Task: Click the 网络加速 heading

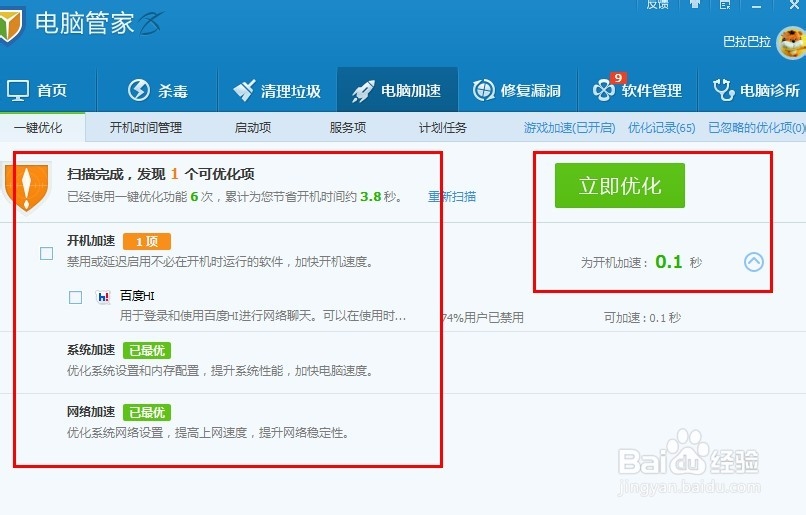Action: (91, 412)
